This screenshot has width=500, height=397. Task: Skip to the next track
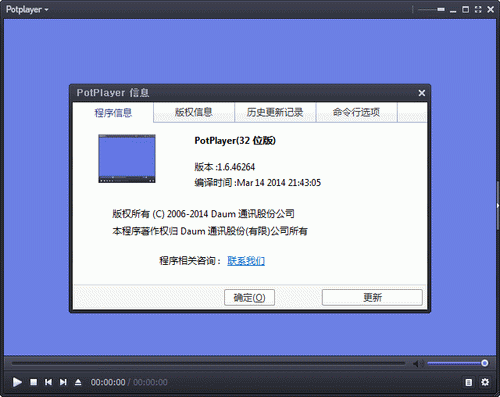tap(63, 382)
